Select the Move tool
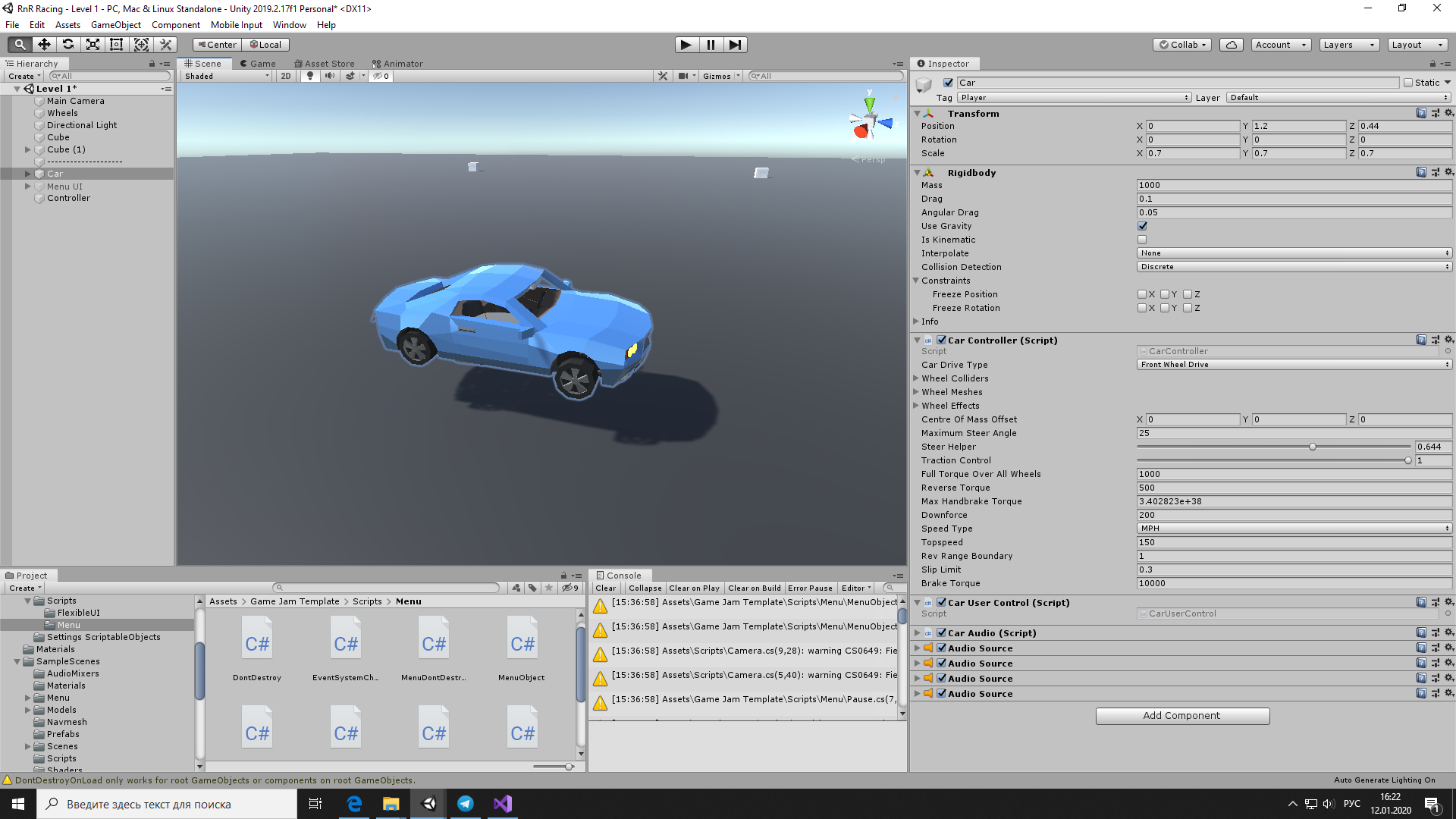This screenshot has height=819, width=1456. tap(44, 45)
